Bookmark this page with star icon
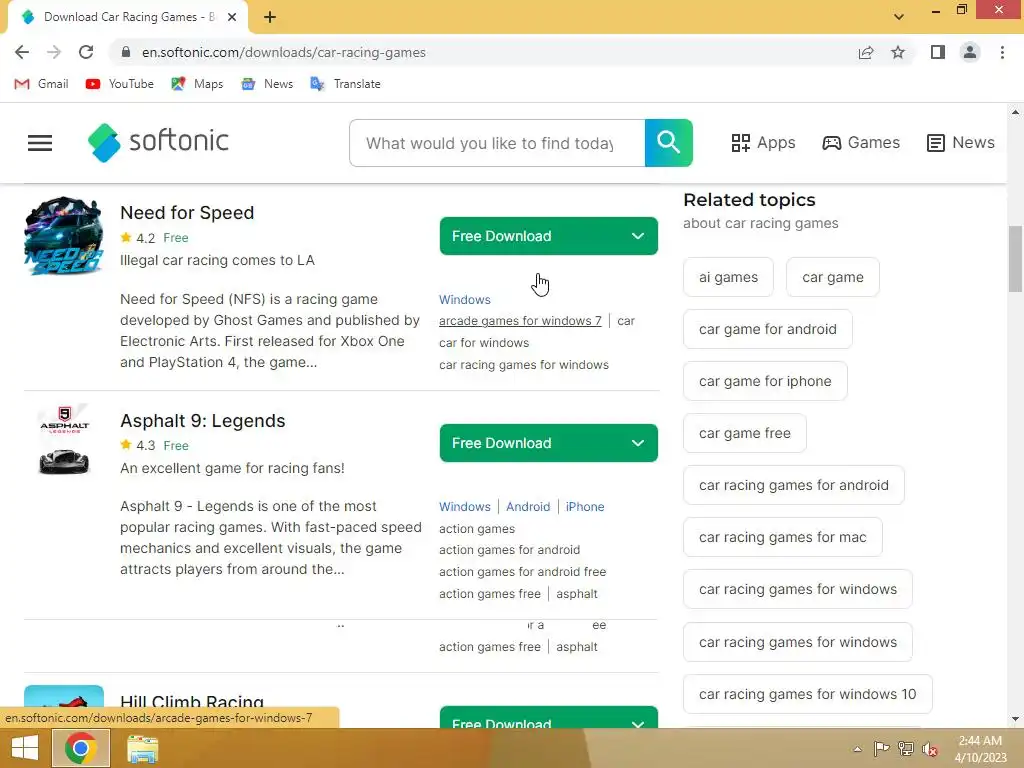The width and height of the screenshot is (1024, 768). (x=898, y=52)
